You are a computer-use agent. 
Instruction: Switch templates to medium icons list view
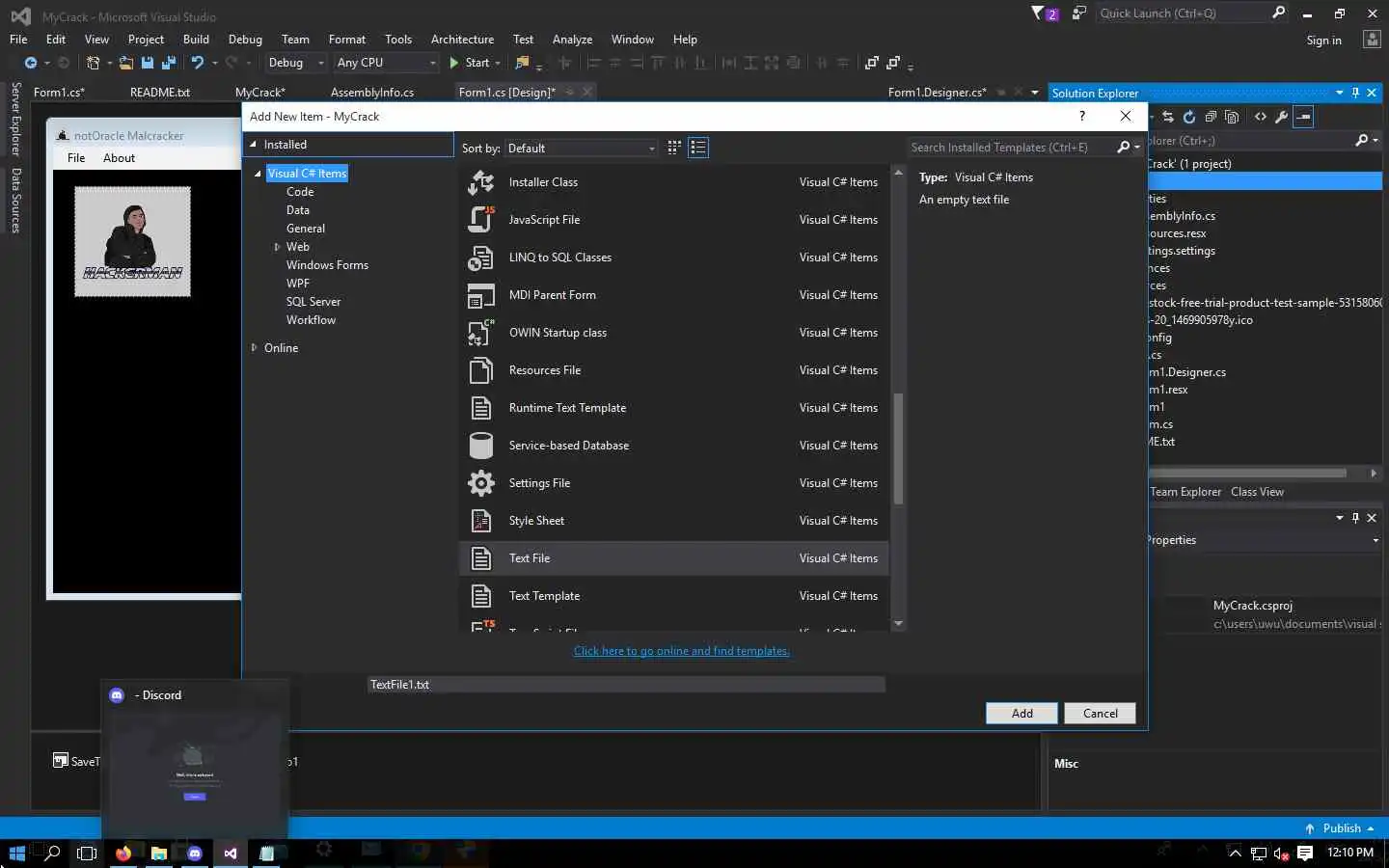tap(698, 148)
